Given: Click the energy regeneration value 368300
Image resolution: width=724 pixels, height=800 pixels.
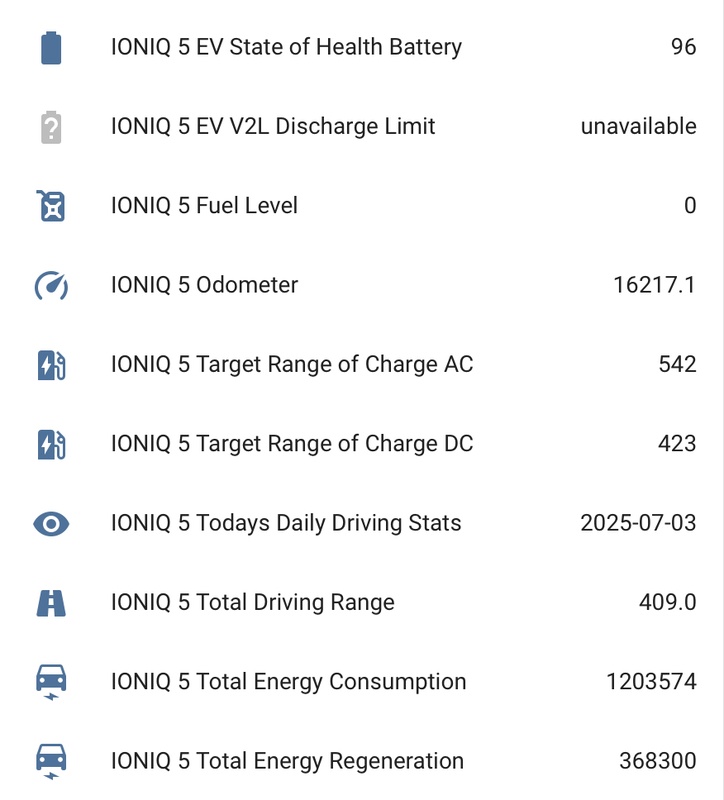Looking at the screenshot, I should [658, 761].
